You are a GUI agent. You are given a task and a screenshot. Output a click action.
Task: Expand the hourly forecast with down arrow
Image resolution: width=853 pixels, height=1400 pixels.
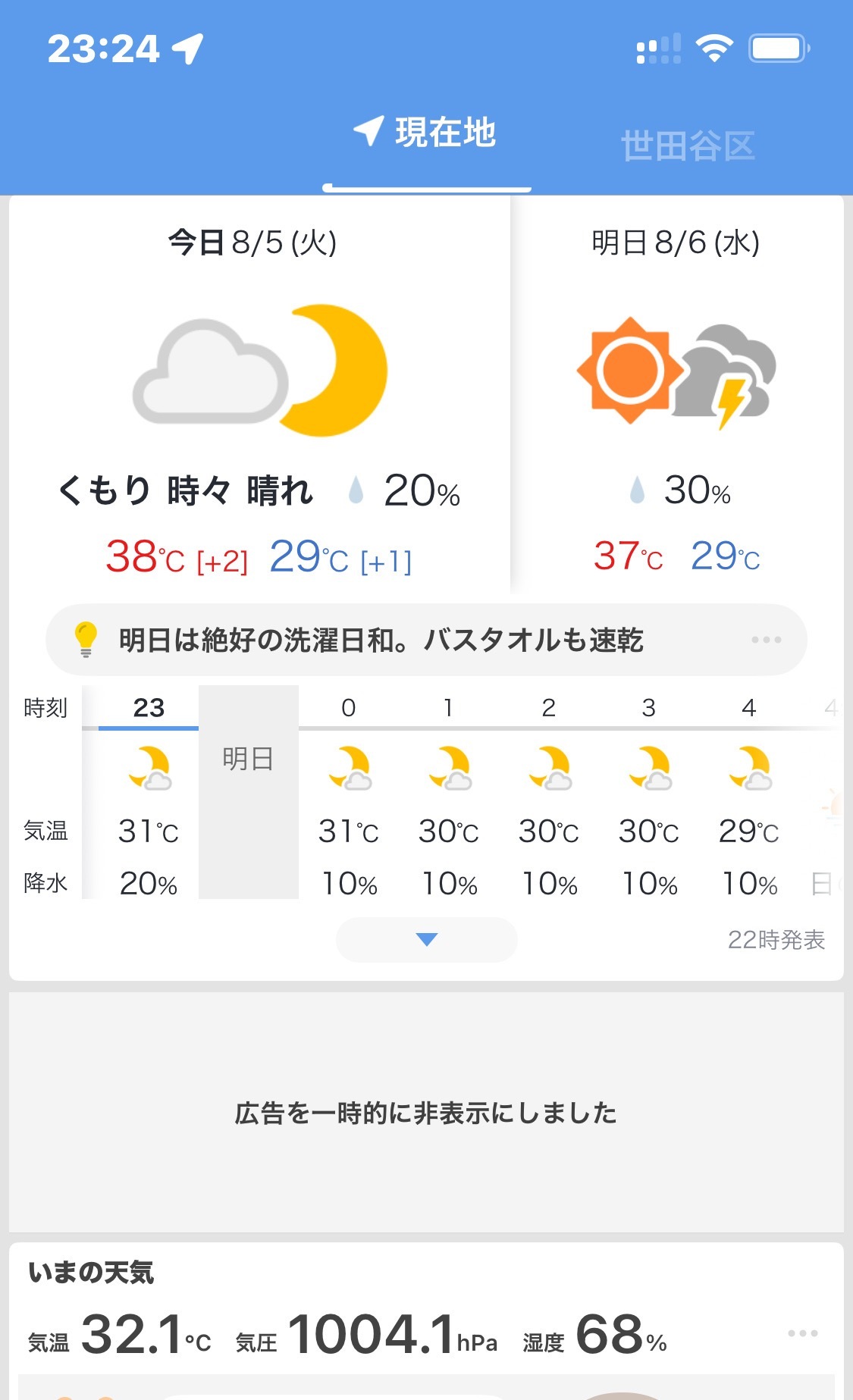click(427, 940)
